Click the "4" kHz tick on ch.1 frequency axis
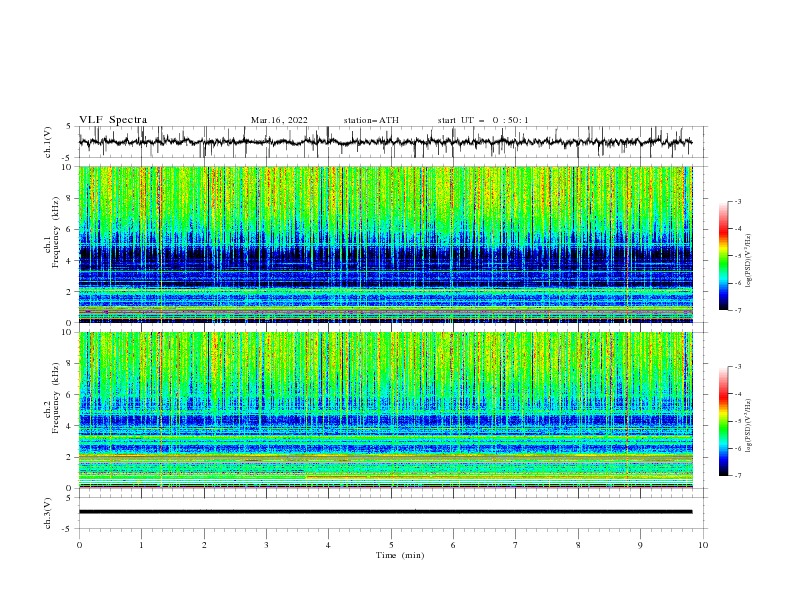 point(70,261)
